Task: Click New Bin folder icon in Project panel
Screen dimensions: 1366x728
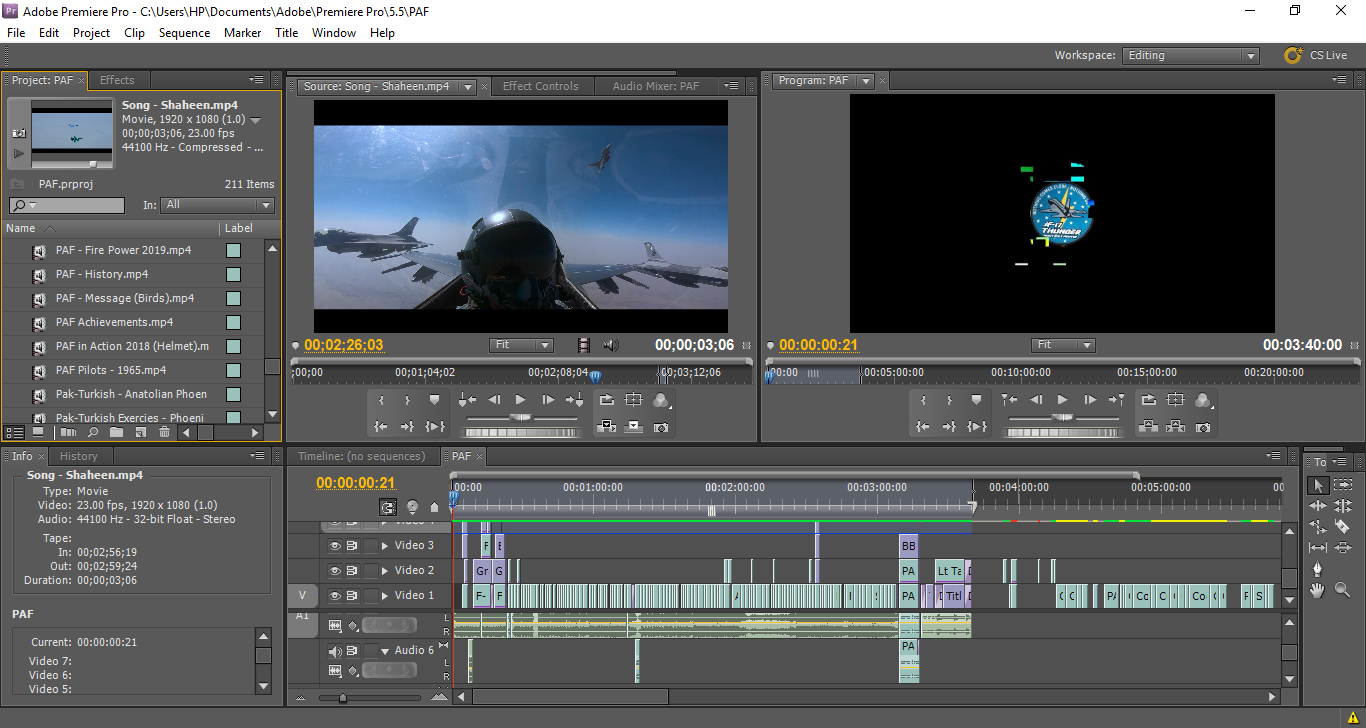Action: 116,433
